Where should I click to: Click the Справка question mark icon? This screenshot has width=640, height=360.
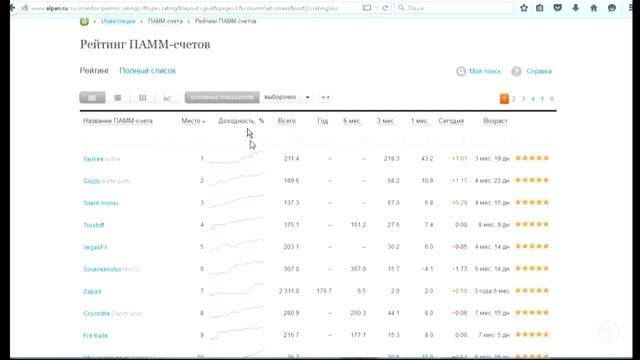[516, 71]
